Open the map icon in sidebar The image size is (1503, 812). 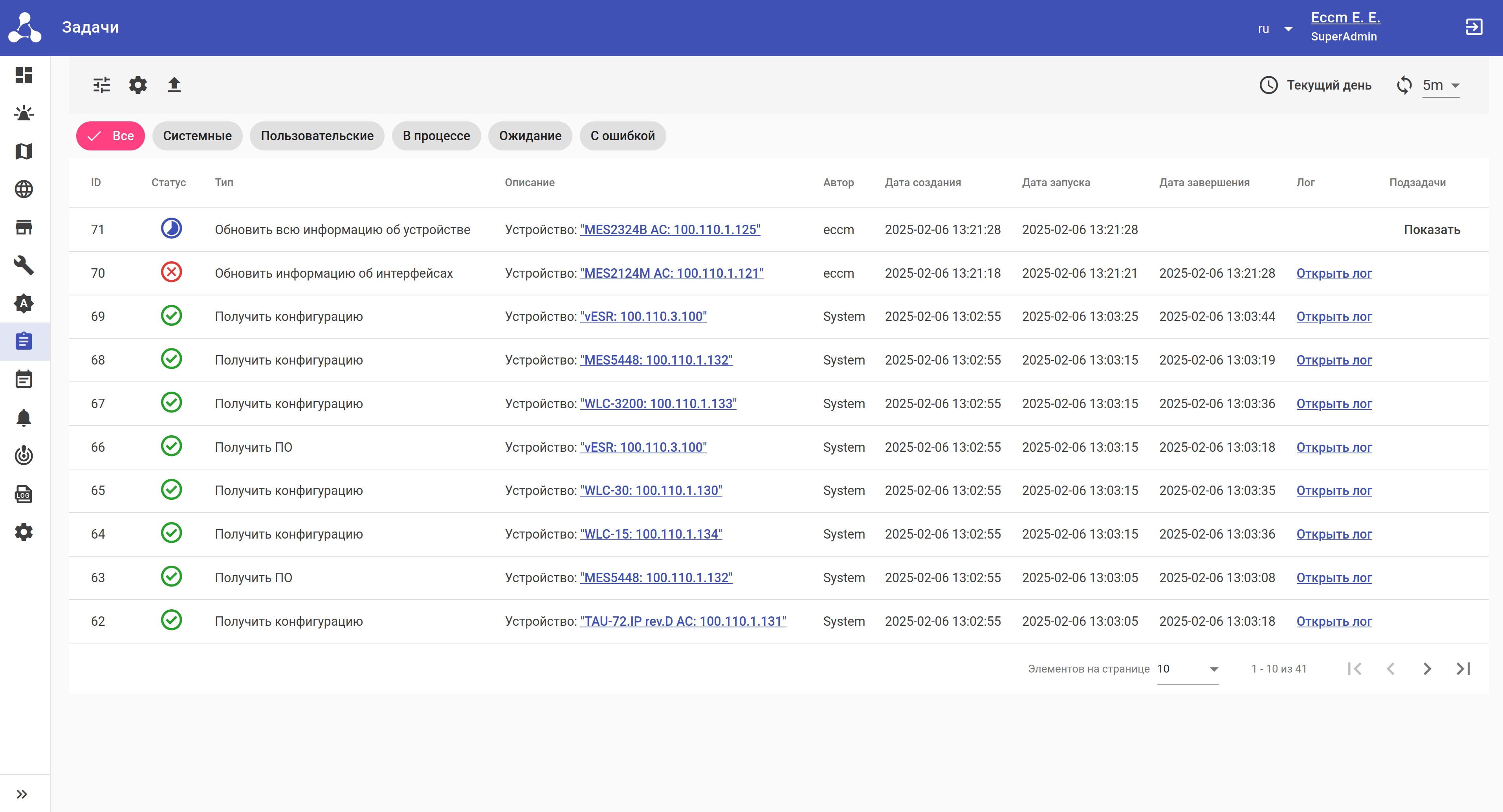(x=24, y=151)
